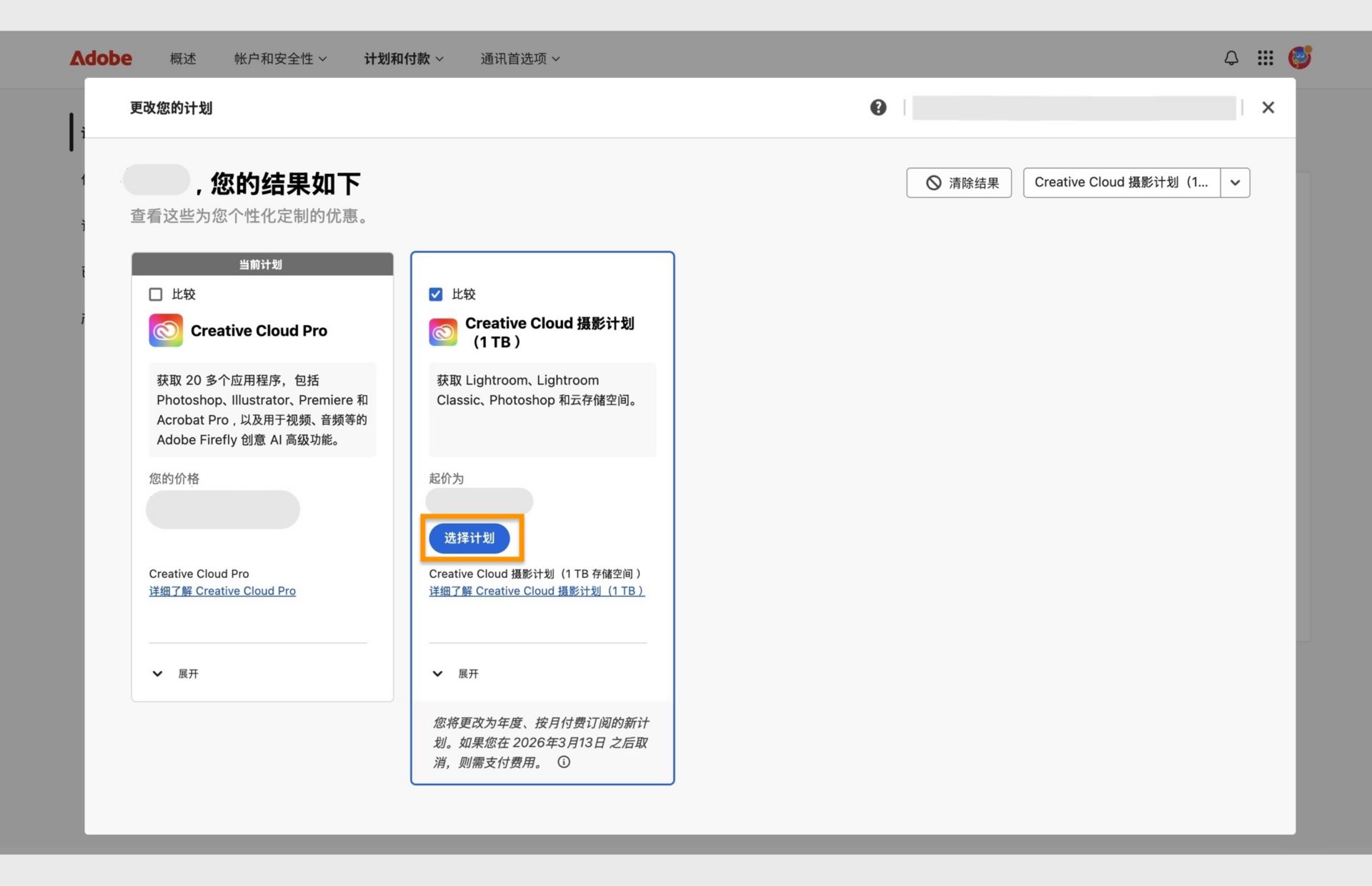Click the 选择计划 button

click(x=469, y=538)
